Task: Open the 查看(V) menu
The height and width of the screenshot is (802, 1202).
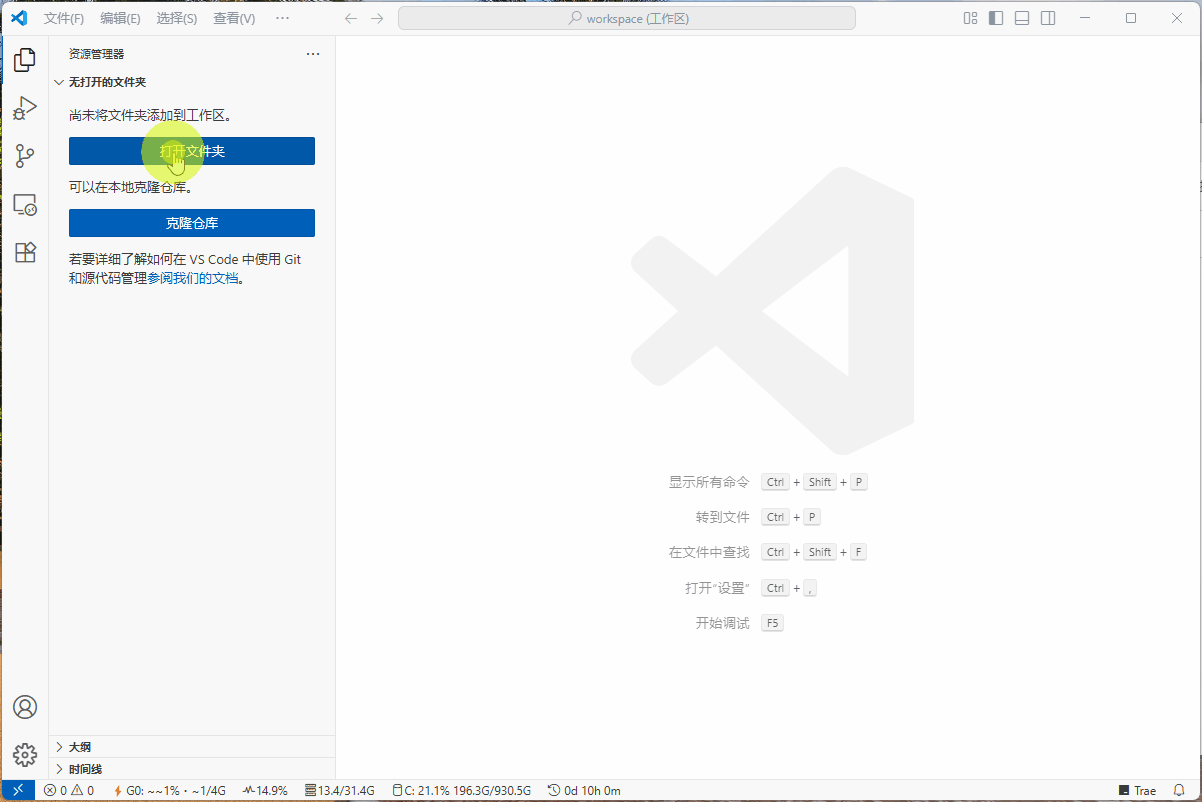Action: point(234,18)
